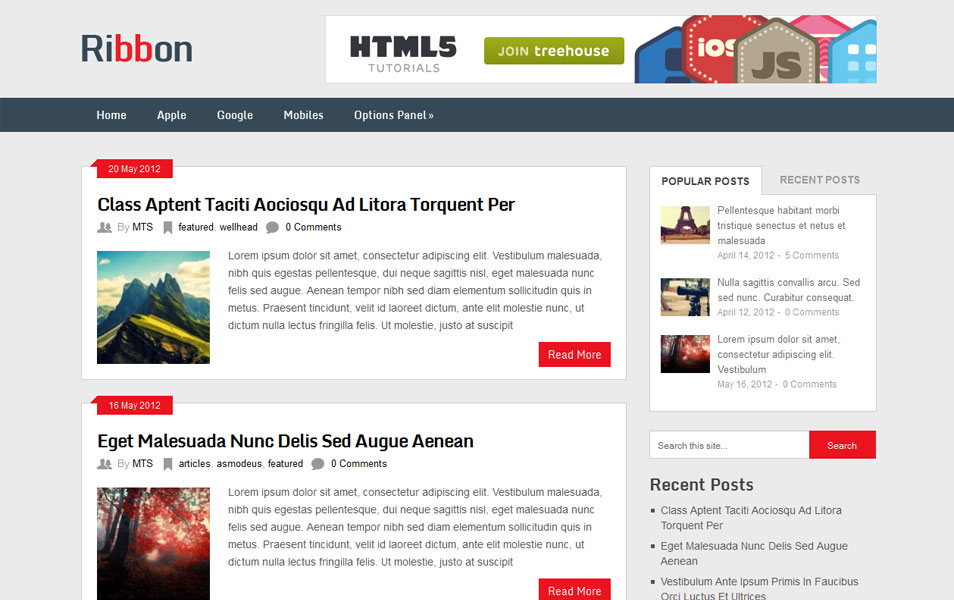Image resolution: width=954 pixels, height=600 pixels.
Task: Click bookmark icon in first post meta
Action: (168, 228)
